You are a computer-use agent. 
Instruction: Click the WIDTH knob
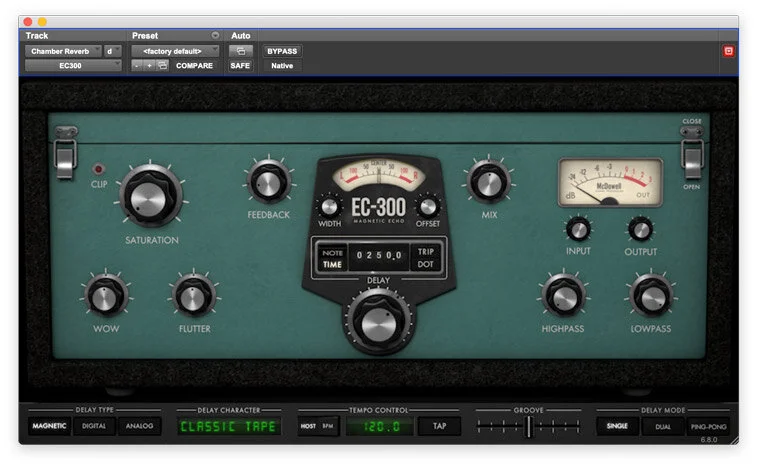(x=329, y=207)
